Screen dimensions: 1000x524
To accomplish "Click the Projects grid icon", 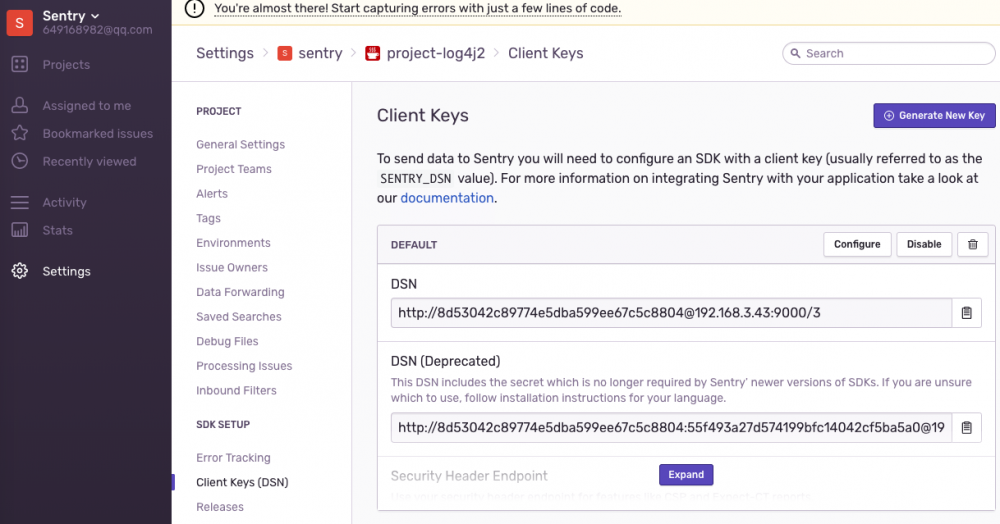I will [20, 64].
